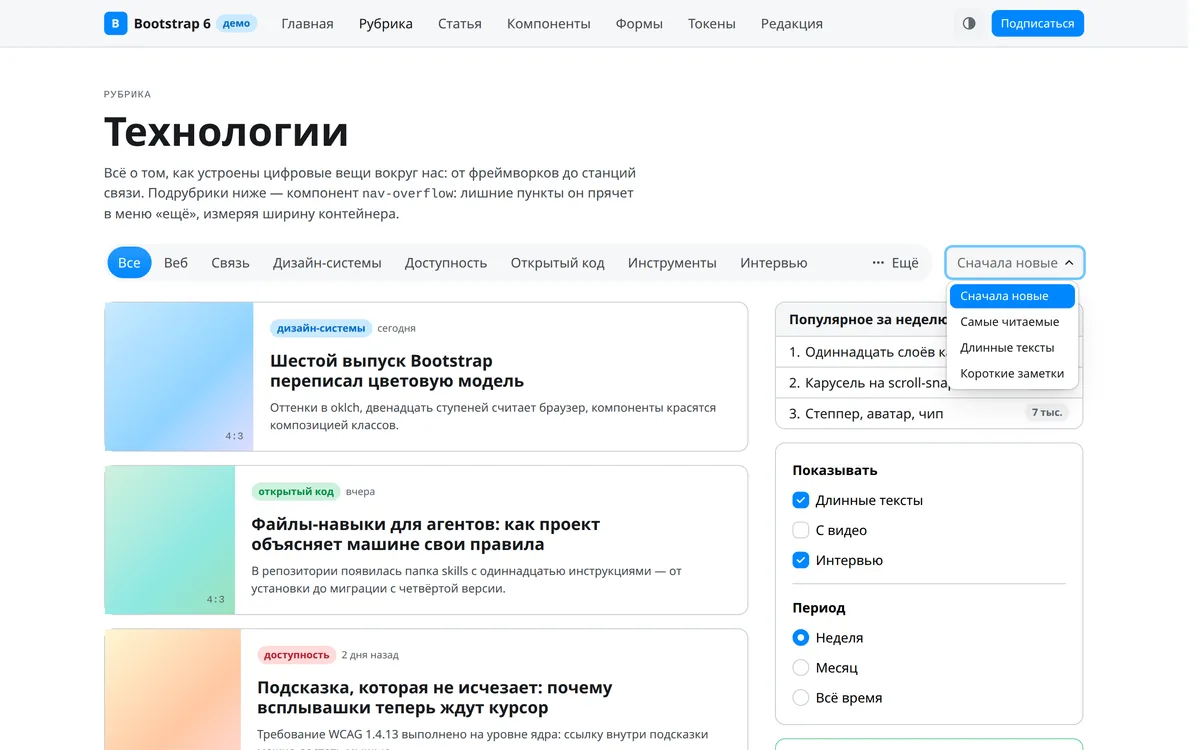Choose the "Самые читаемые" sort option
The height and width of the screenshot is (750, 1200).
pyautogui.click(x=1012, y=322)
